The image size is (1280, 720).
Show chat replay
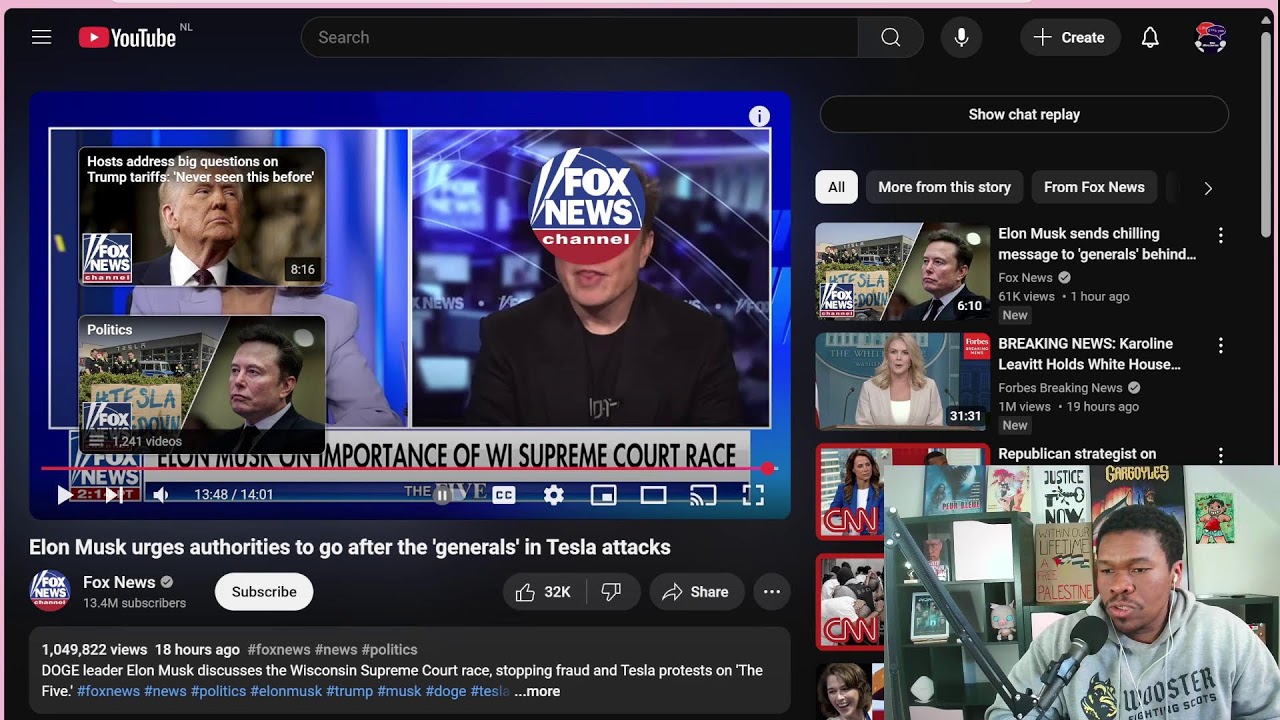[1024, 114]
